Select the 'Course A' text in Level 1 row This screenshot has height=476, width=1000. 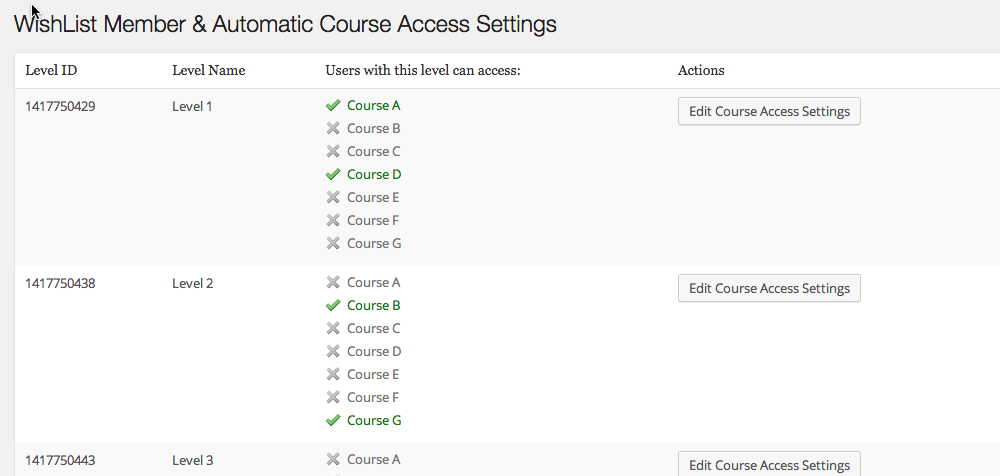[374, 105]
